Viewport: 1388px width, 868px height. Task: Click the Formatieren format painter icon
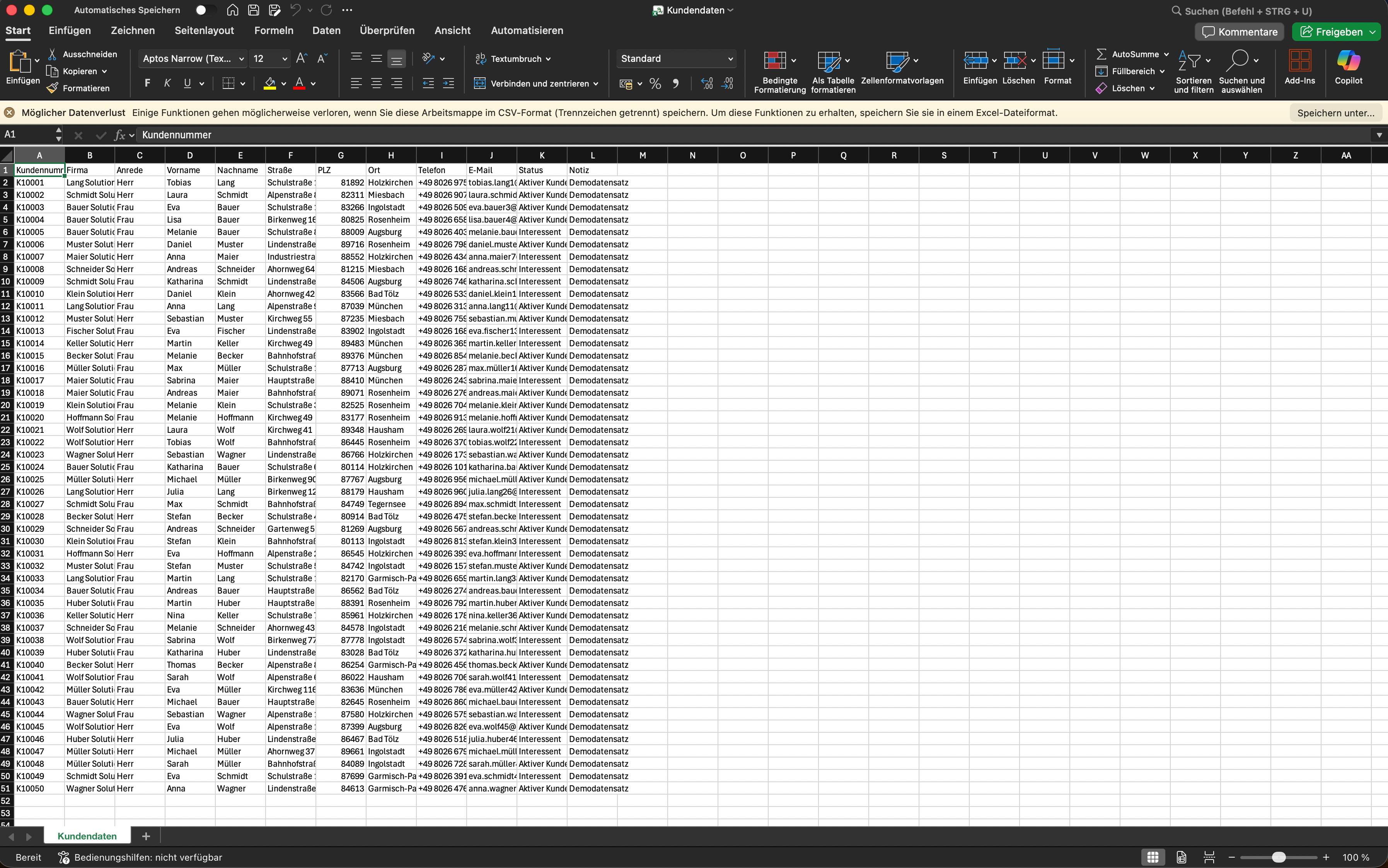52,88
